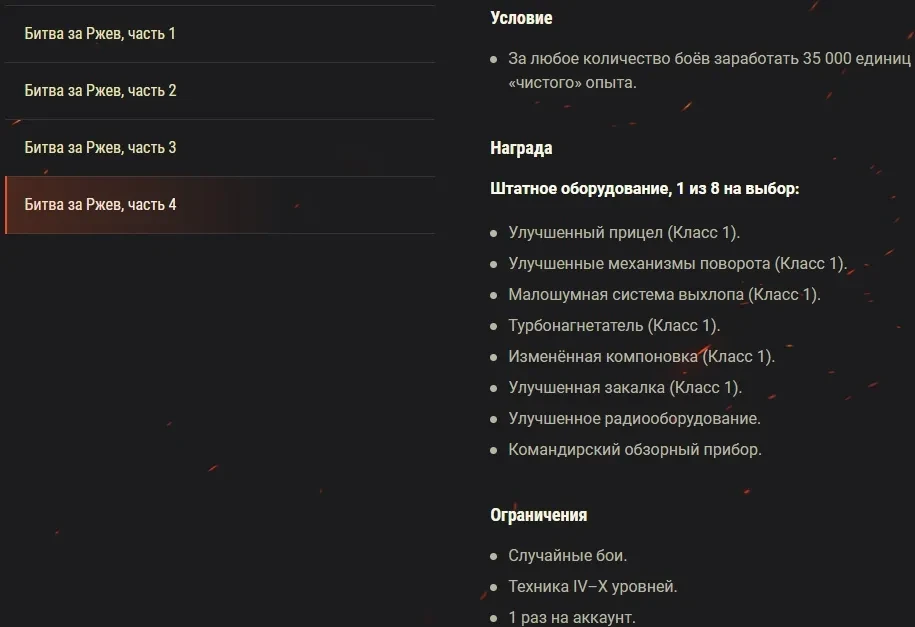Click «Командирский обзорный прибор» list item
Image resolution: width=915 pixels, height=627 pixels.
[635, 450]
